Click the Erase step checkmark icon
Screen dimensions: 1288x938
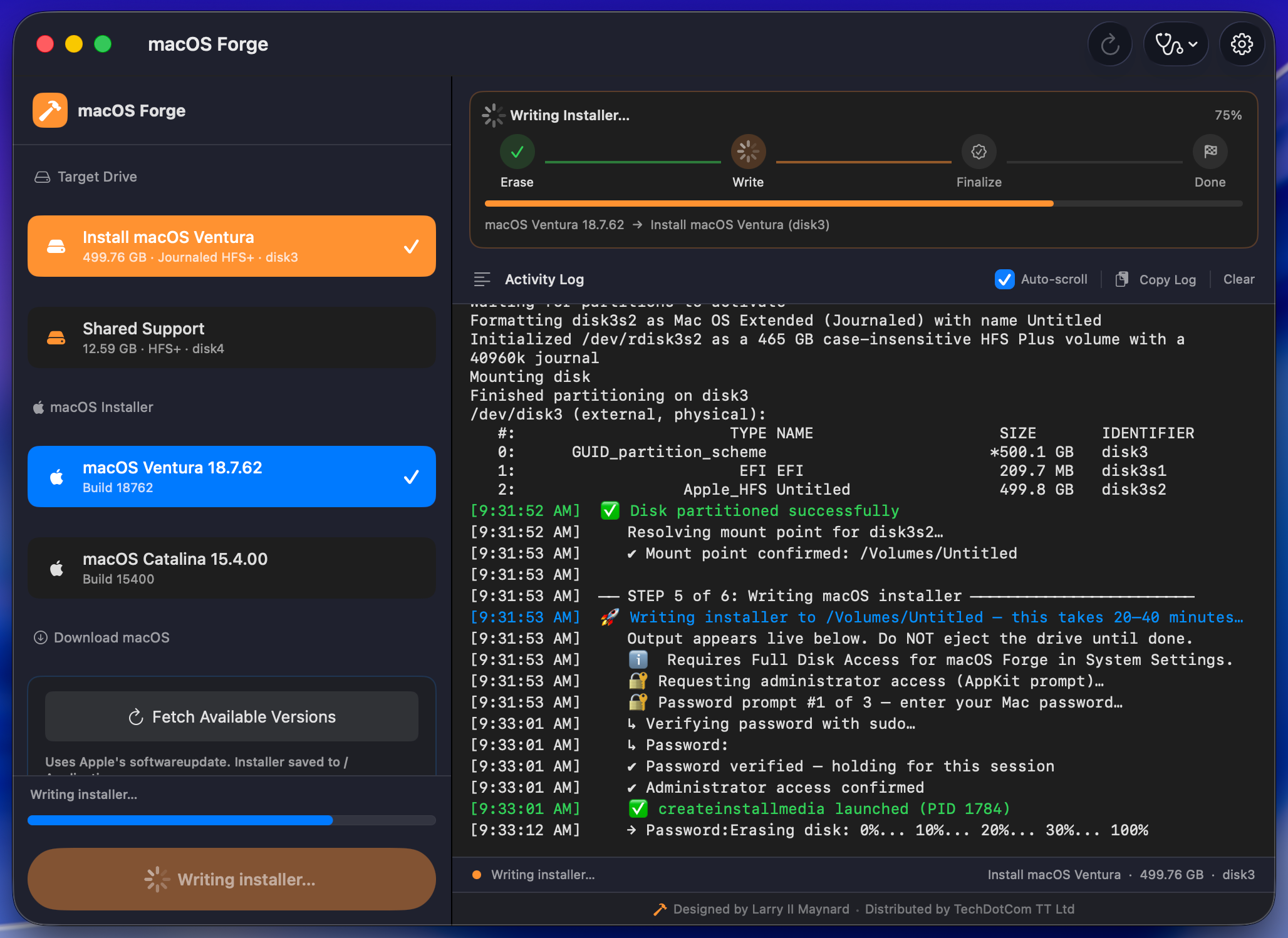click(x=517, y=152)
